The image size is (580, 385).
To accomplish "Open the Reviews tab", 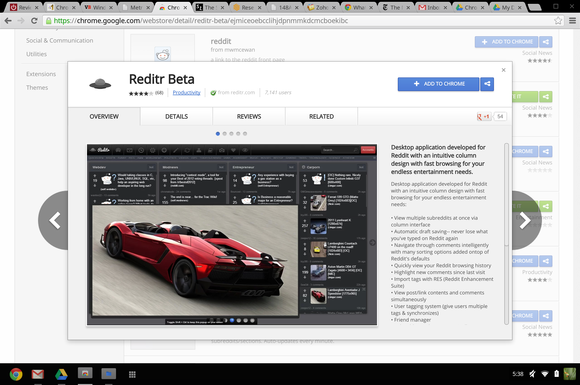I will pos(249,116).
